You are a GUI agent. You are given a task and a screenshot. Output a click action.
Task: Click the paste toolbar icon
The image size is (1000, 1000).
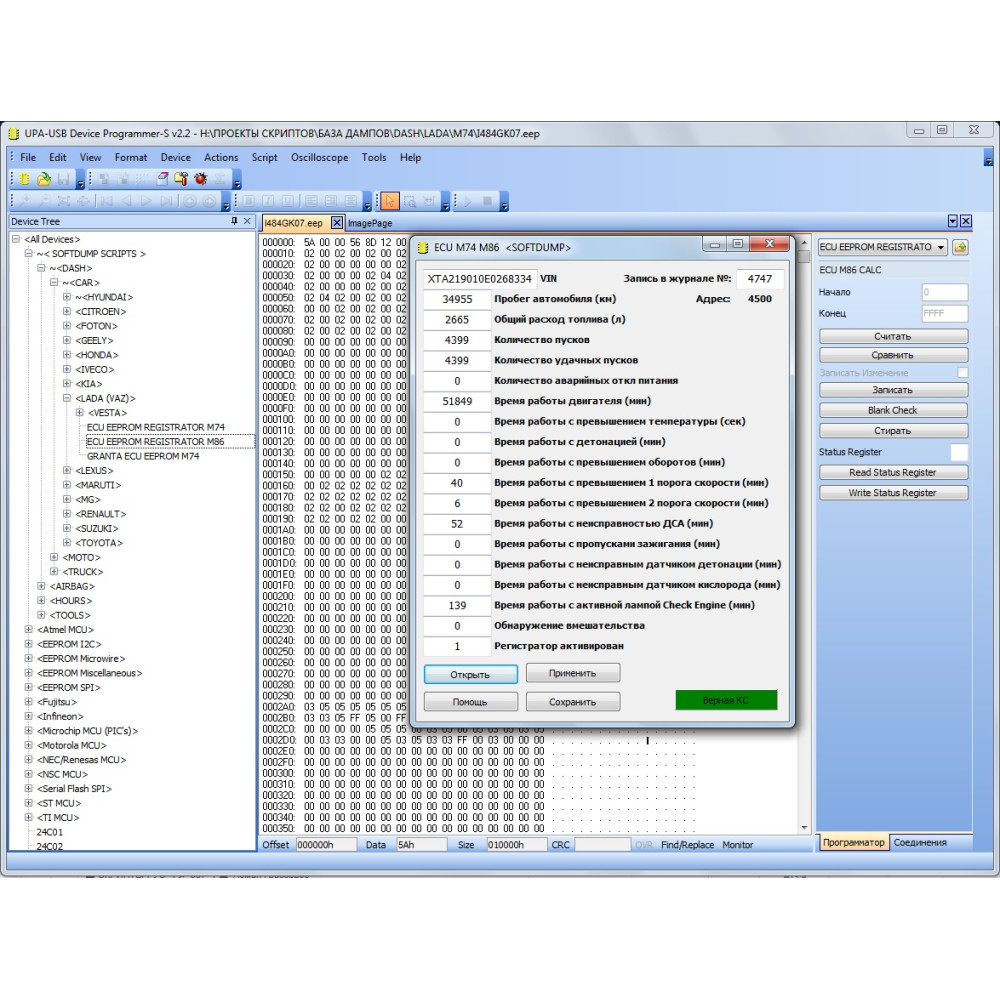[x=123, y=179]
